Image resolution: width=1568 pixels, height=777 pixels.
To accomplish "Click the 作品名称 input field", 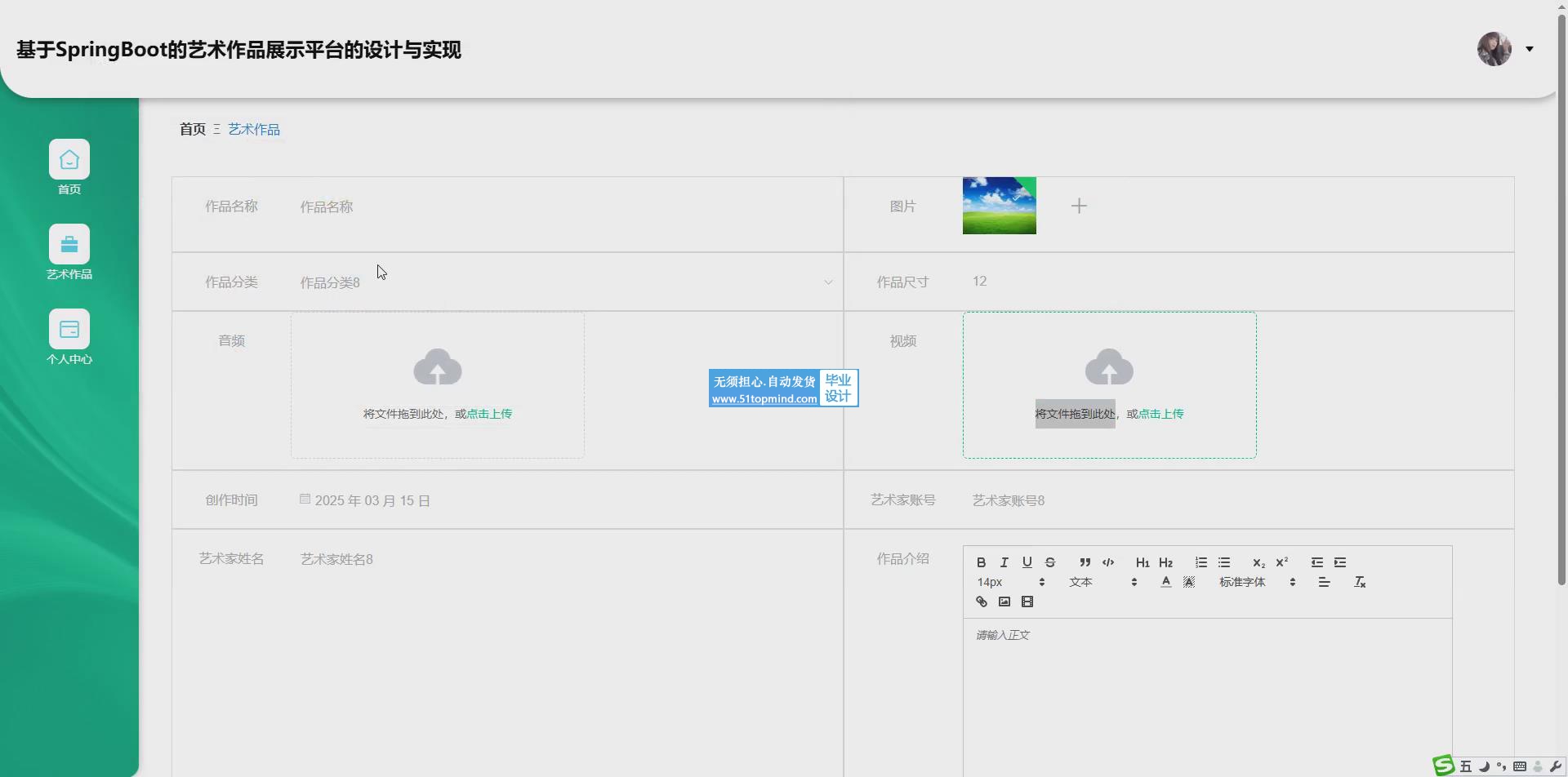I will [x=563, y=207].
